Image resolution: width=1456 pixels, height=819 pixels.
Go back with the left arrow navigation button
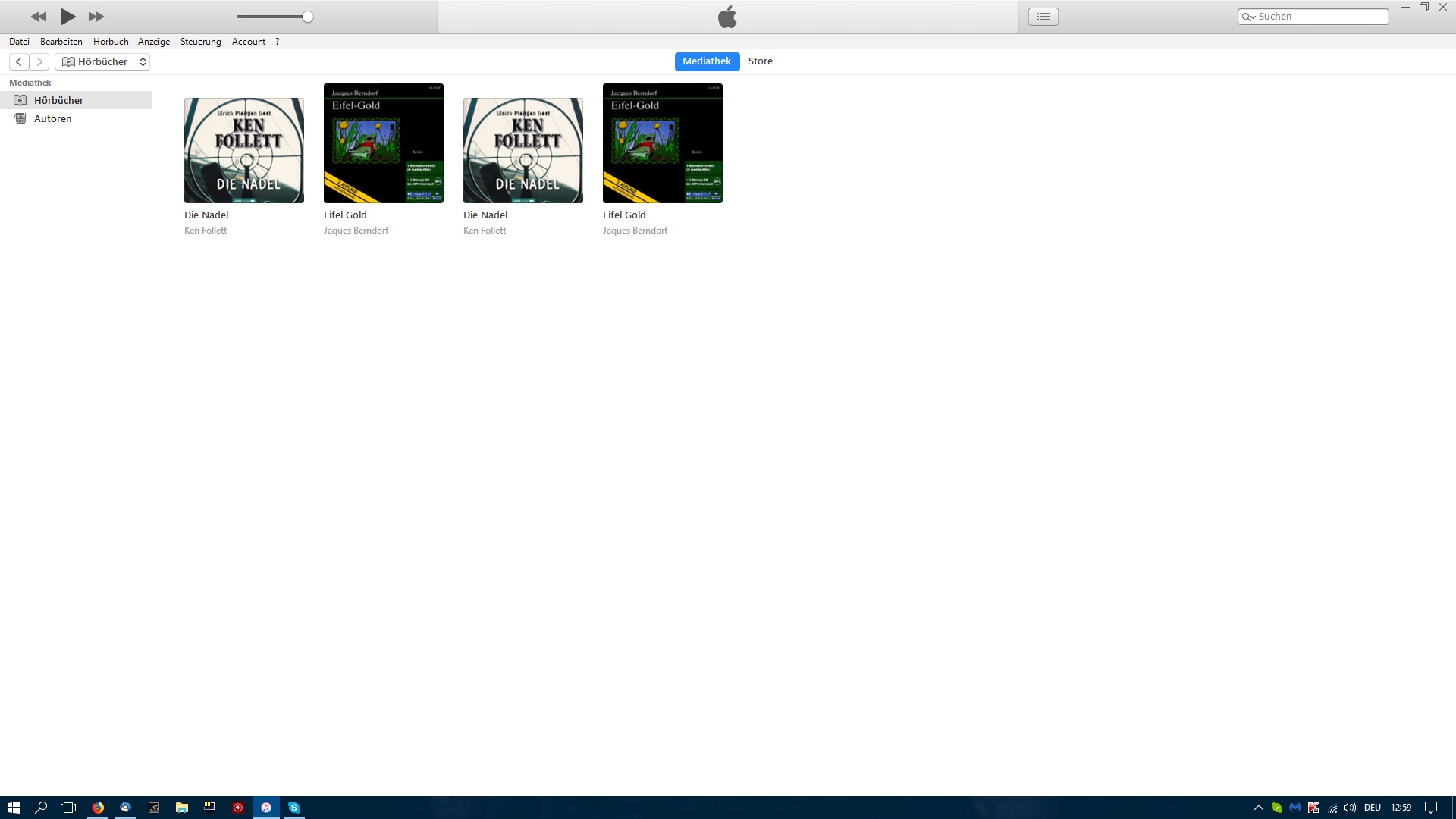point(19,62)
